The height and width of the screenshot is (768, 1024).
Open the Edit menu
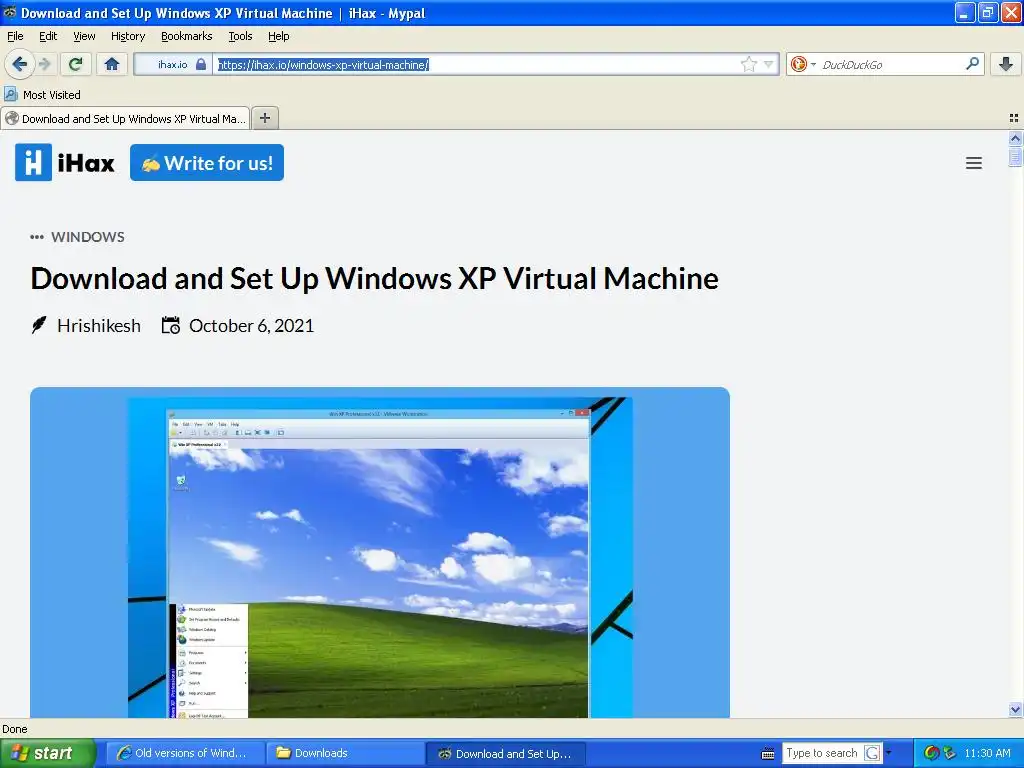(48, 36)
